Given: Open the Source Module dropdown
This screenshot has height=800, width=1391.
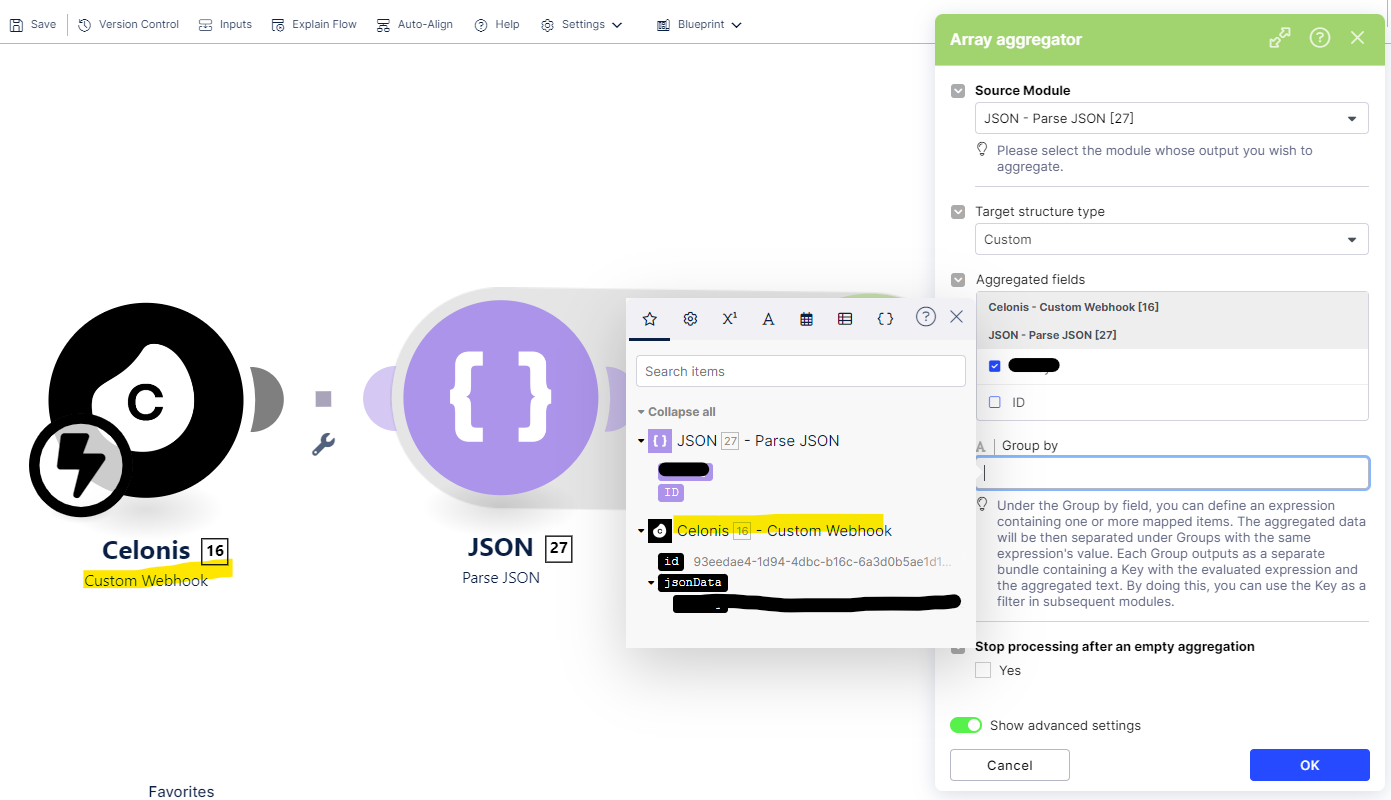Looking at the screenshot, I should click(1172, 118).
